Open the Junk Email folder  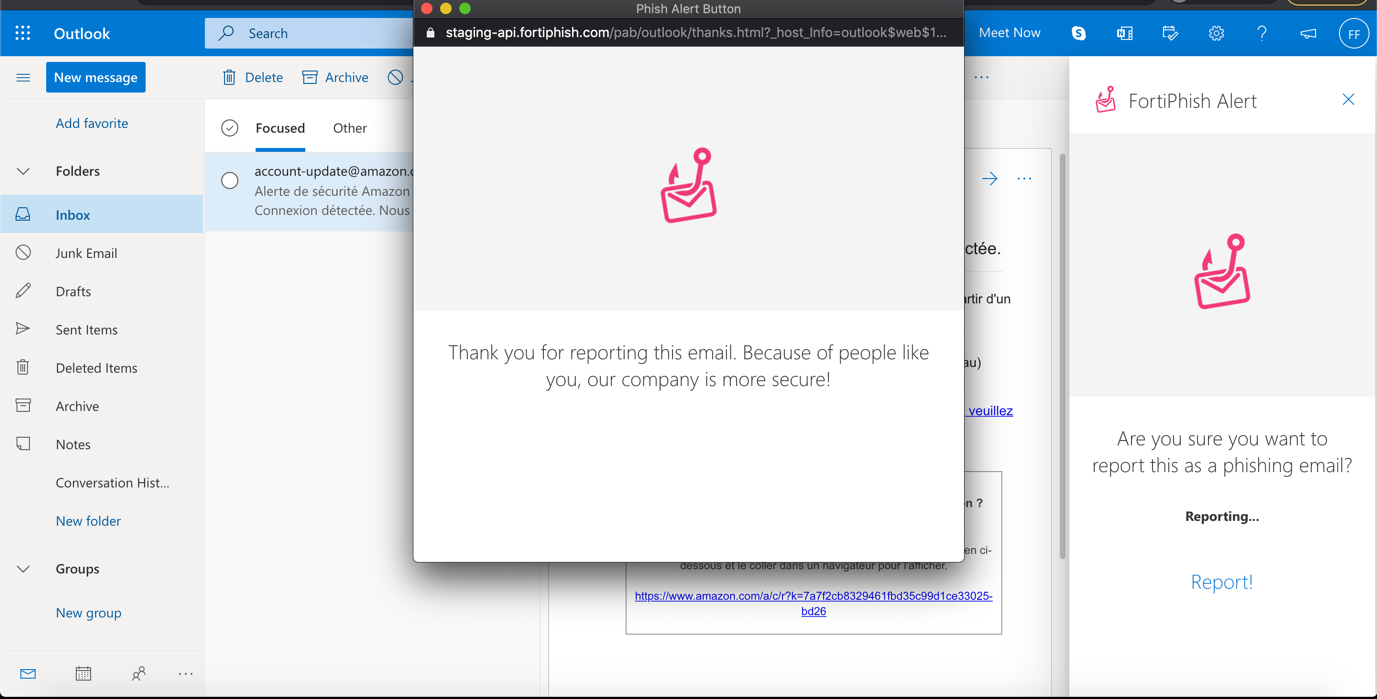tap(102, 253)
